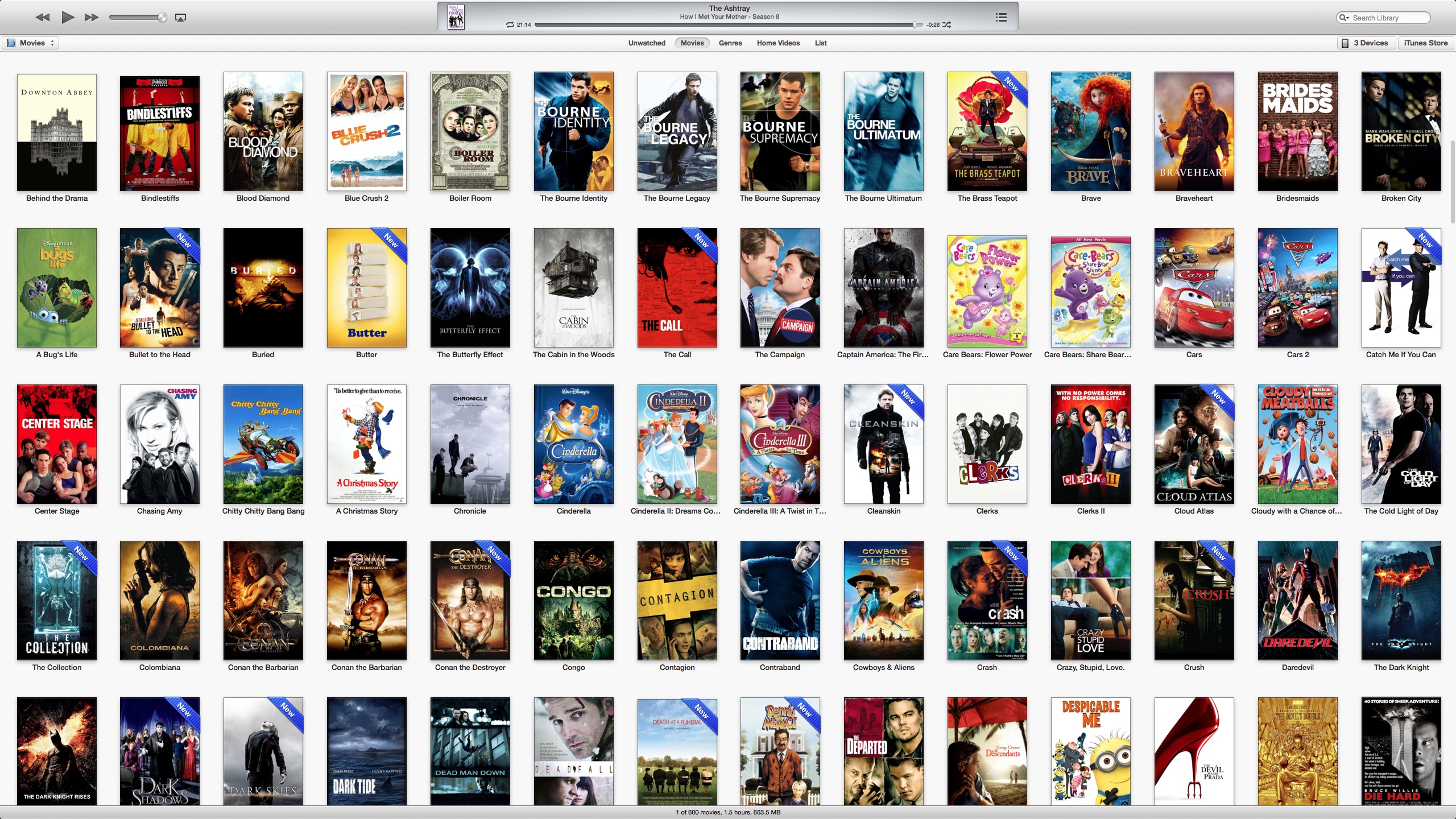
Task: Switch to the List view tab
Action: pyautogui.click(x=821, y=43)
